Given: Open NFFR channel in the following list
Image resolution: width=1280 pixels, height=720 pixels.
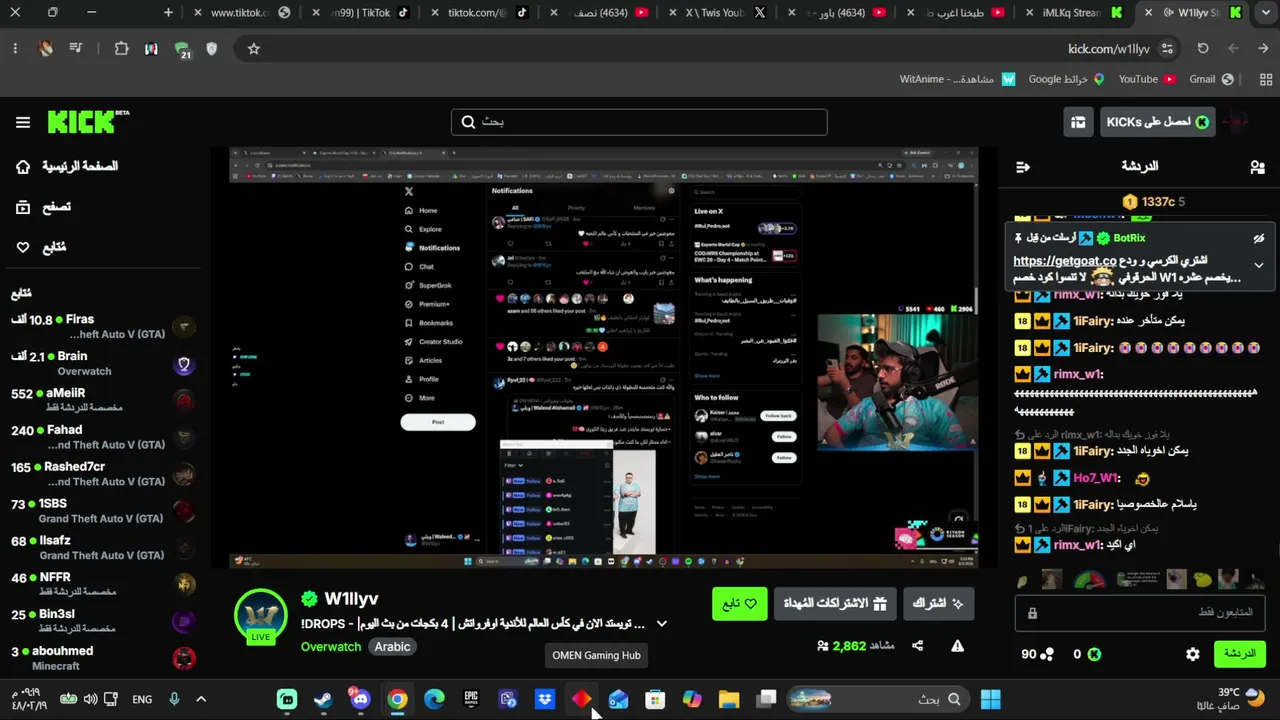Looking at the screenshot, I should [x=101, y=584].
